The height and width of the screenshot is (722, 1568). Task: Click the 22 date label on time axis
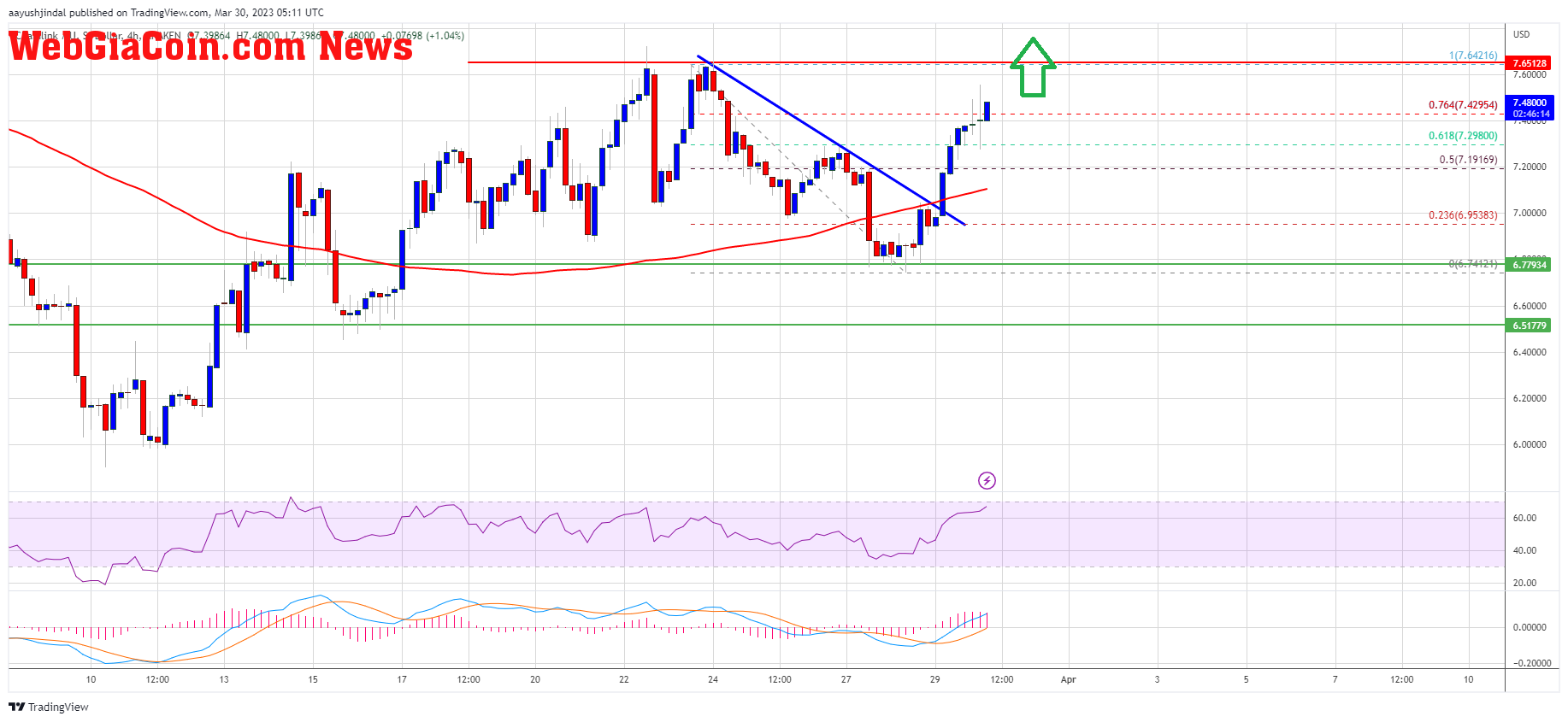click(x=624, y=680)
